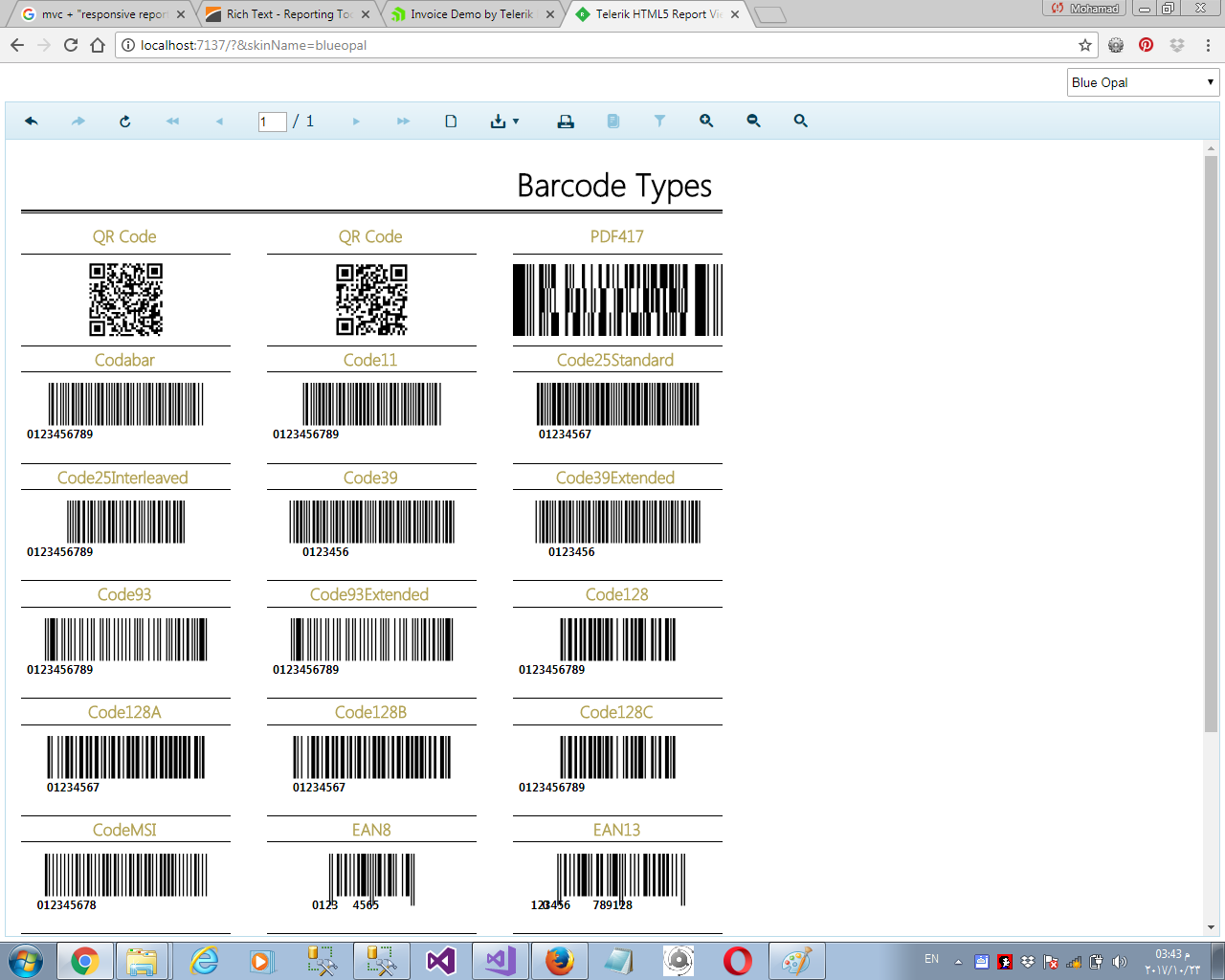Click the scrollbar down arrow in report
Image resolution: width=1225 pixels, height=980 pixels.
(1211, 927)
